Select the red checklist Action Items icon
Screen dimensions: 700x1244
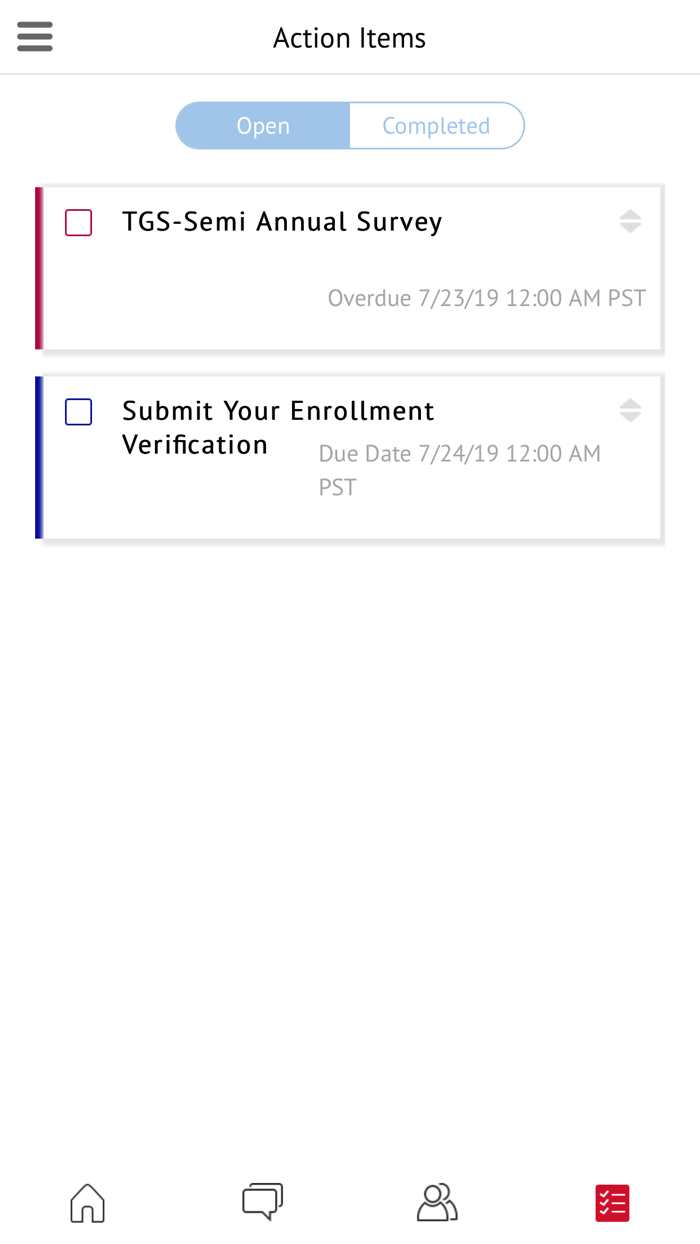click(x=612, y=1203)
